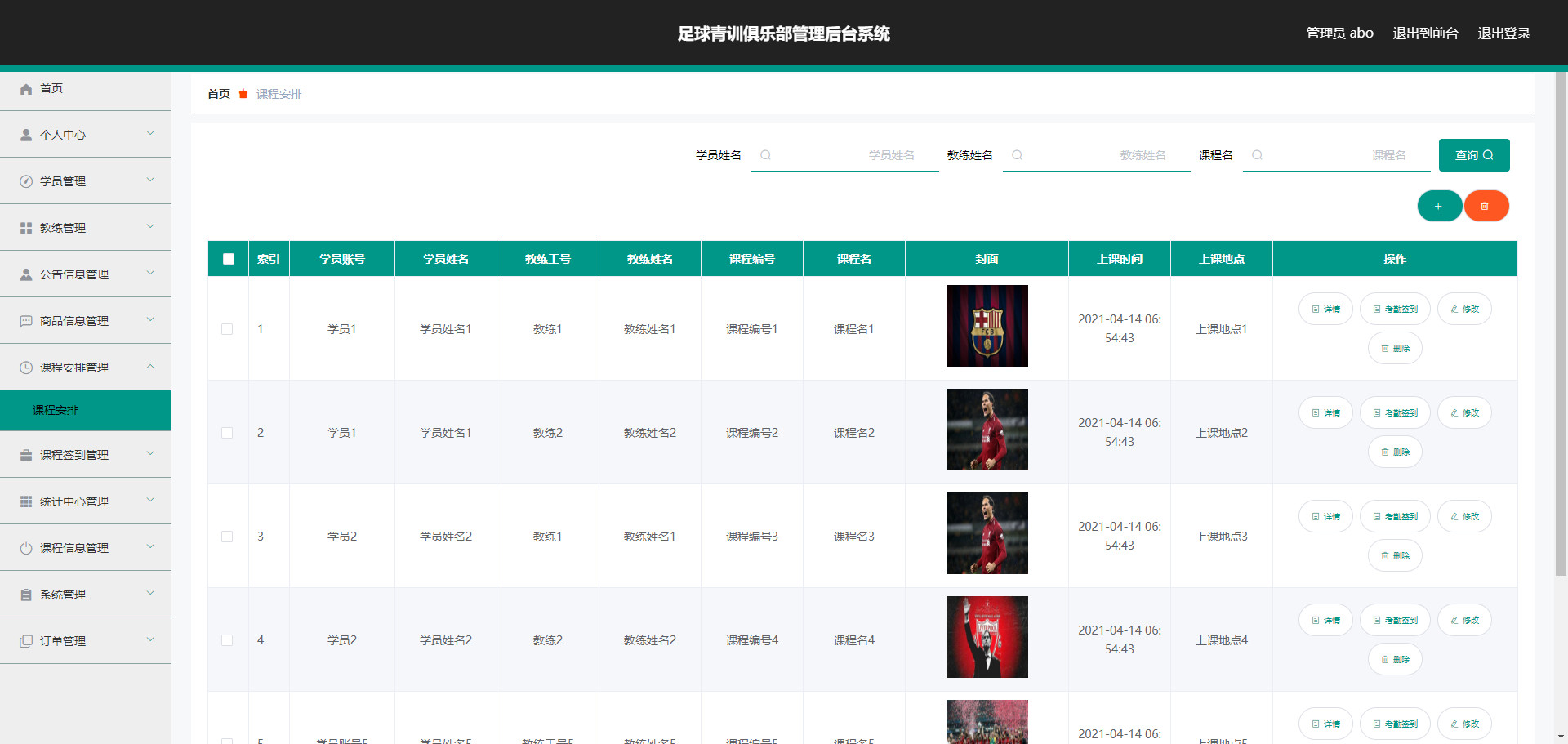The image size is (1568, 744).
Task: Toggle the select-all checkbox in table header
Action: click(x=229, y=259)
